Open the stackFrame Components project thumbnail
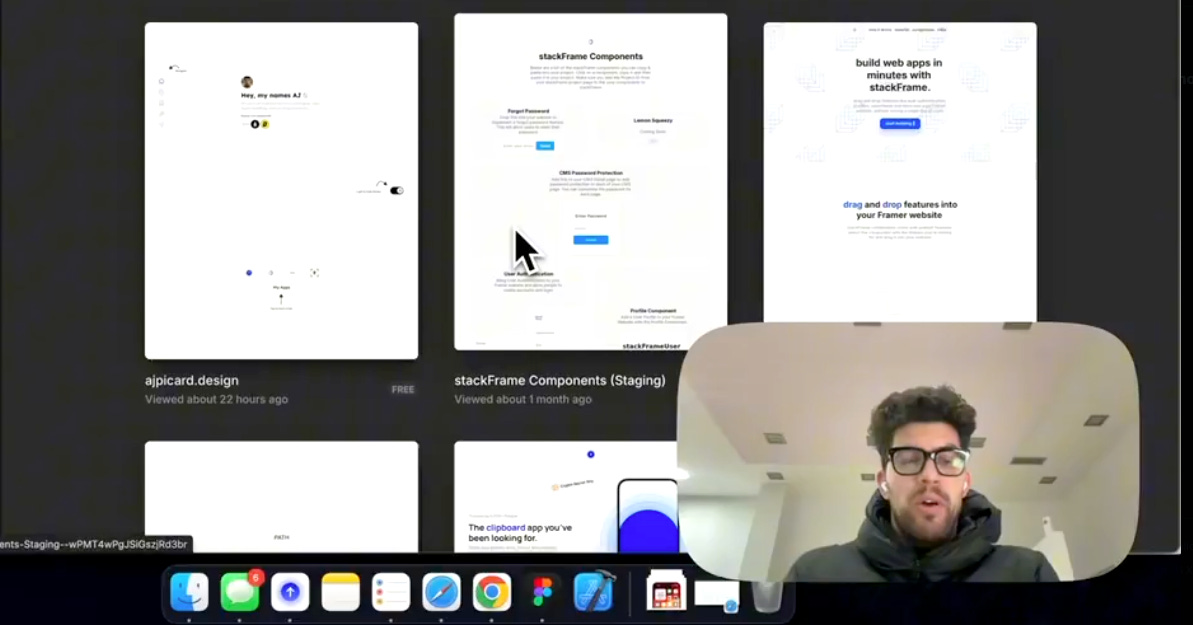The image size is (1193, 625). click(x=590, y=182)
